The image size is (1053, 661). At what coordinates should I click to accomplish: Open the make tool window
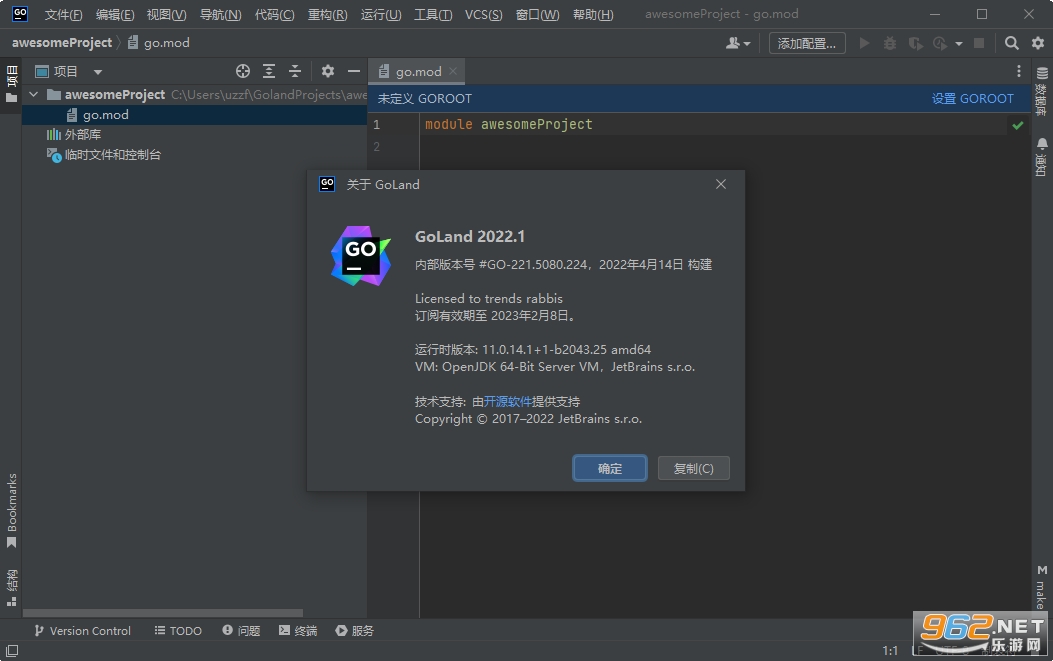pyautogui.click(x=1042, y=586)
